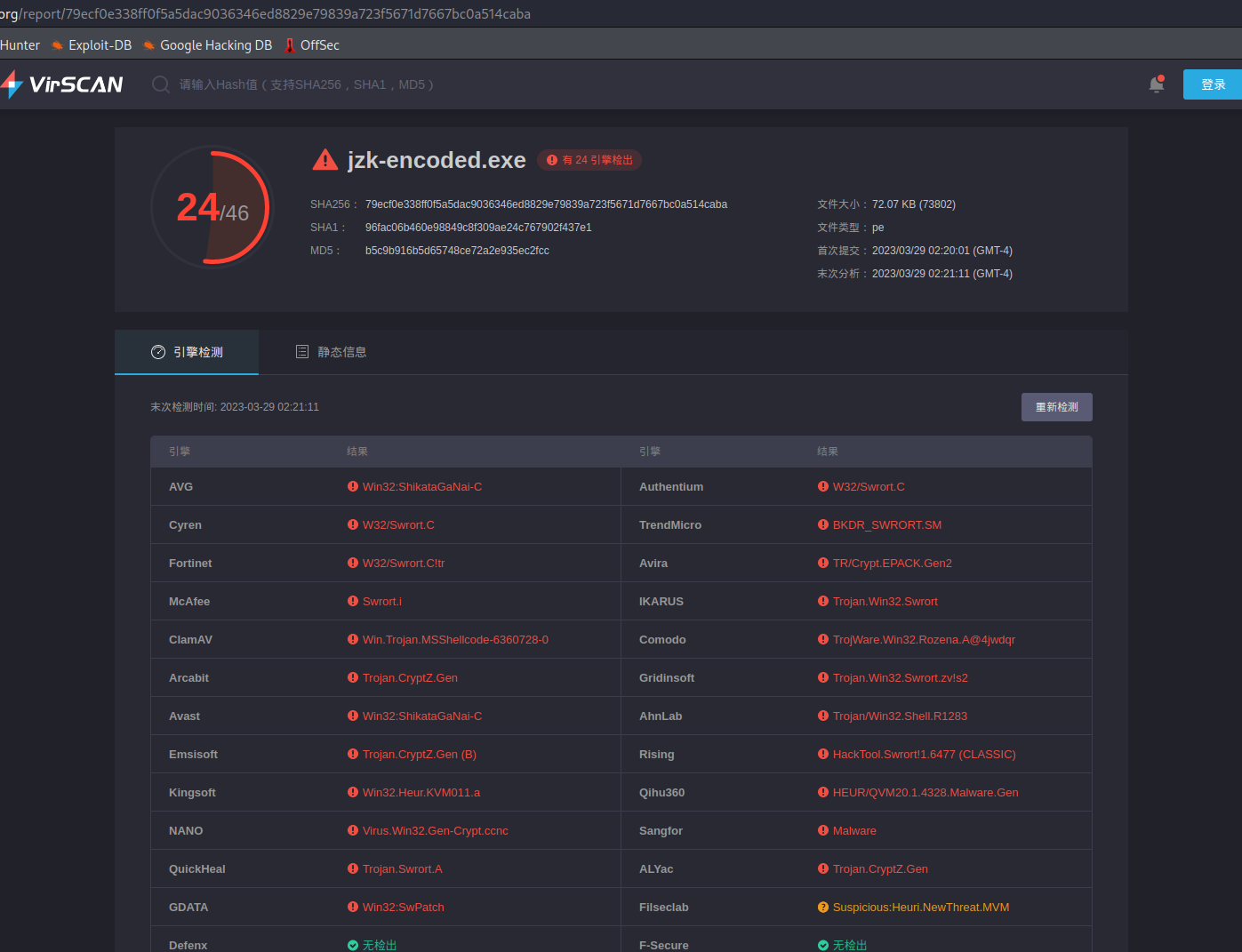Click the alert icon in the ClamAV row
The height and width of the screenshot is (952, 1242).
click(x=353, y=639)
